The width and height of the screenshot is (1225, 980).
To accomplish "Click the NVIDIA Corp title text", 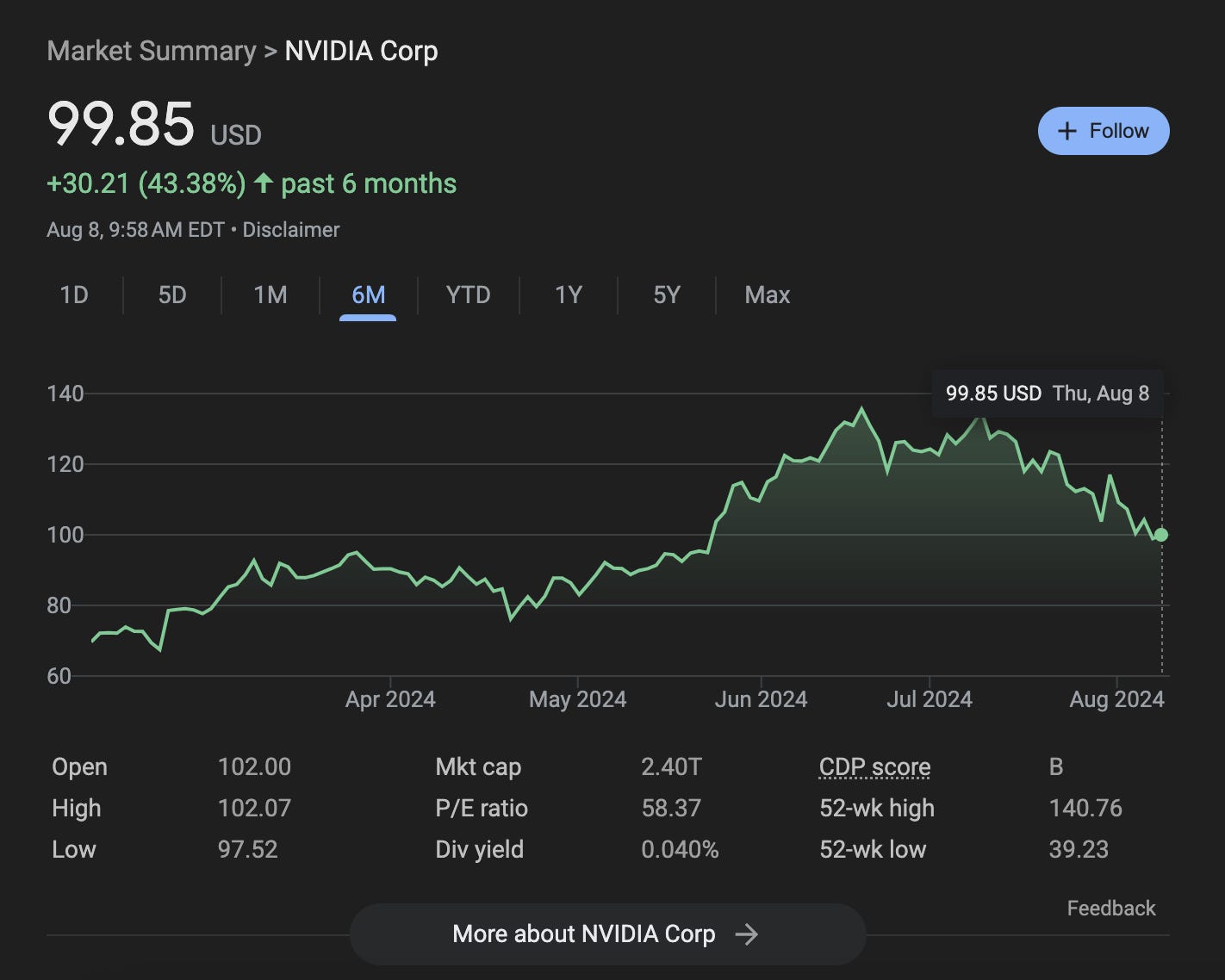I will 361,51.
